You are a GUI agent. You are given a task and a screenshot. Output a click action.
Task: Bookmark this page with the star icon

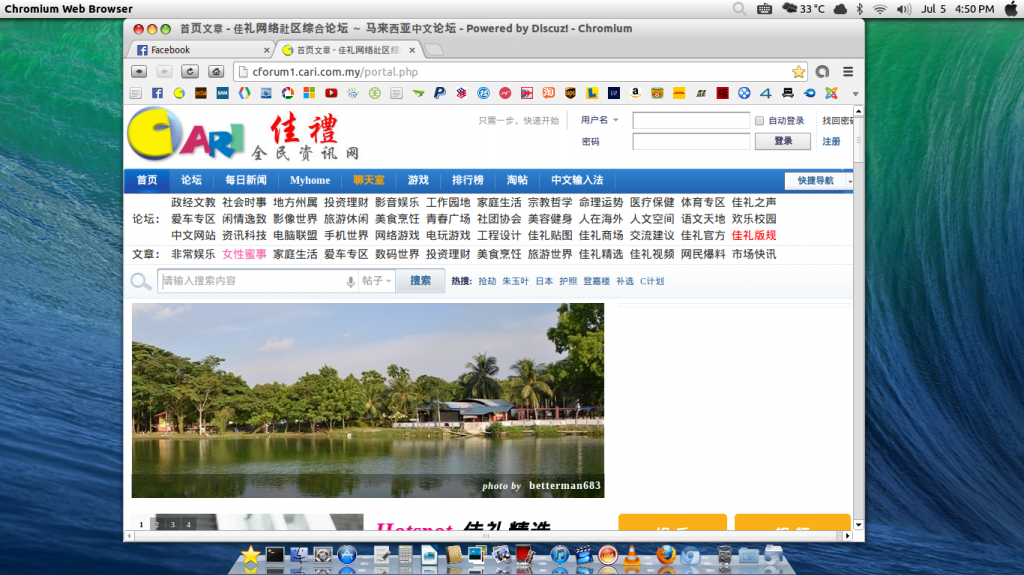click(x=798, y=72)
